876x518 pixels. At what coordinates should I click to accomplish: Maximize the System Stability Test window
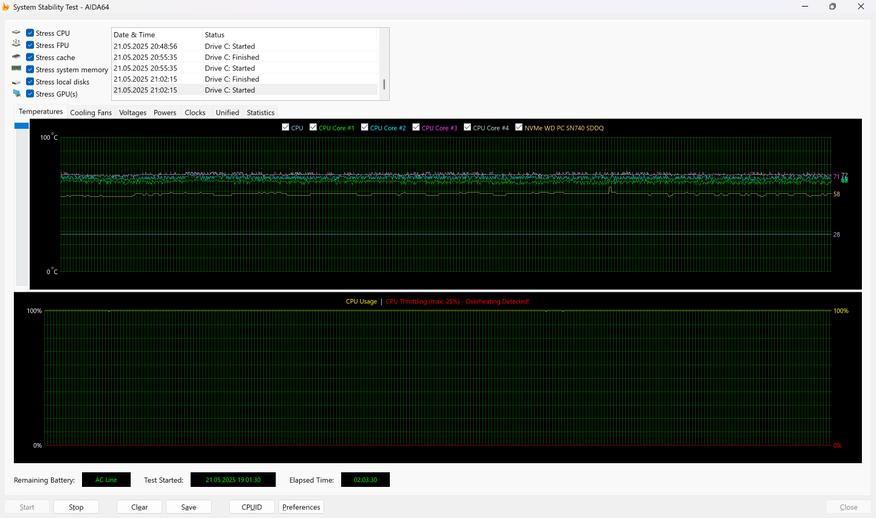click(832, 6)
